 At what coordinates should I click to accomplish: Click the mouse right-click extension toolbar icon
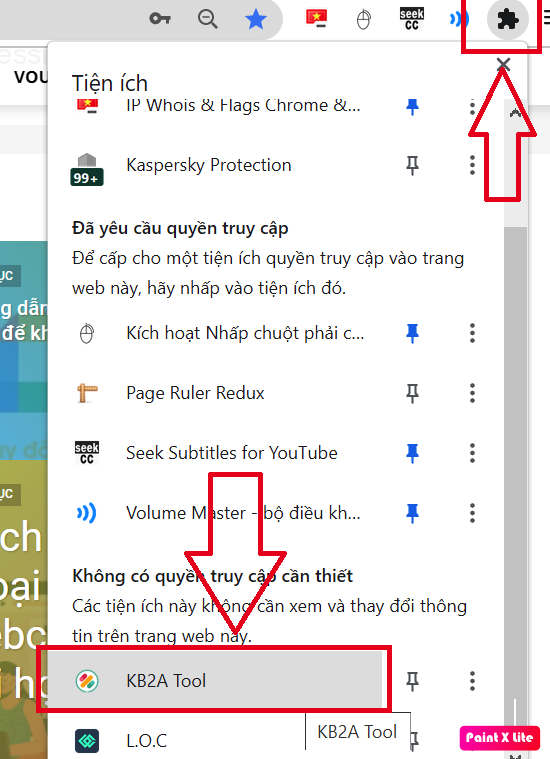point(364,20)
